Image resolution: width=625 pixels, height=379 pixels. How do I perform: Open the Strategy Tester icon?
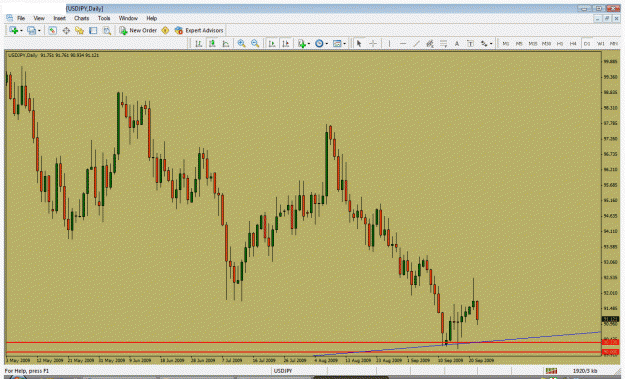(106, 30)
